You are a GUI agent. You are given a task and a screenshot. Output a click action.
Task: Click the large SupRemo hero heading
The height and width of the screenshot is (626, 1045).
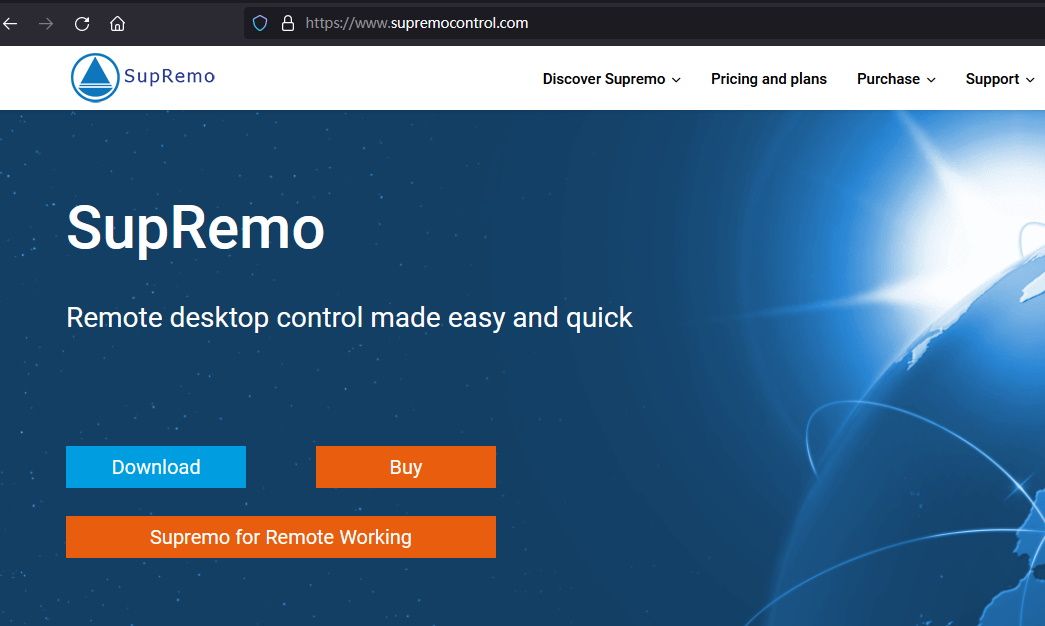point(195,229)
